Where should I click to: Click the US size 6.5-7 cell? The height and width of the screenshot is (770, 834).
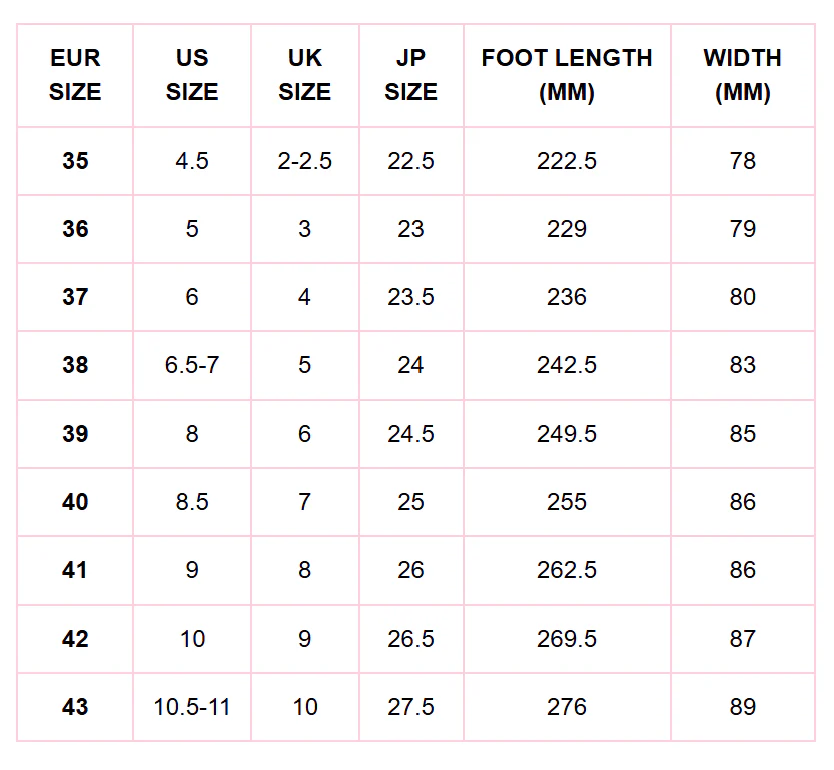tap(192, 365)
